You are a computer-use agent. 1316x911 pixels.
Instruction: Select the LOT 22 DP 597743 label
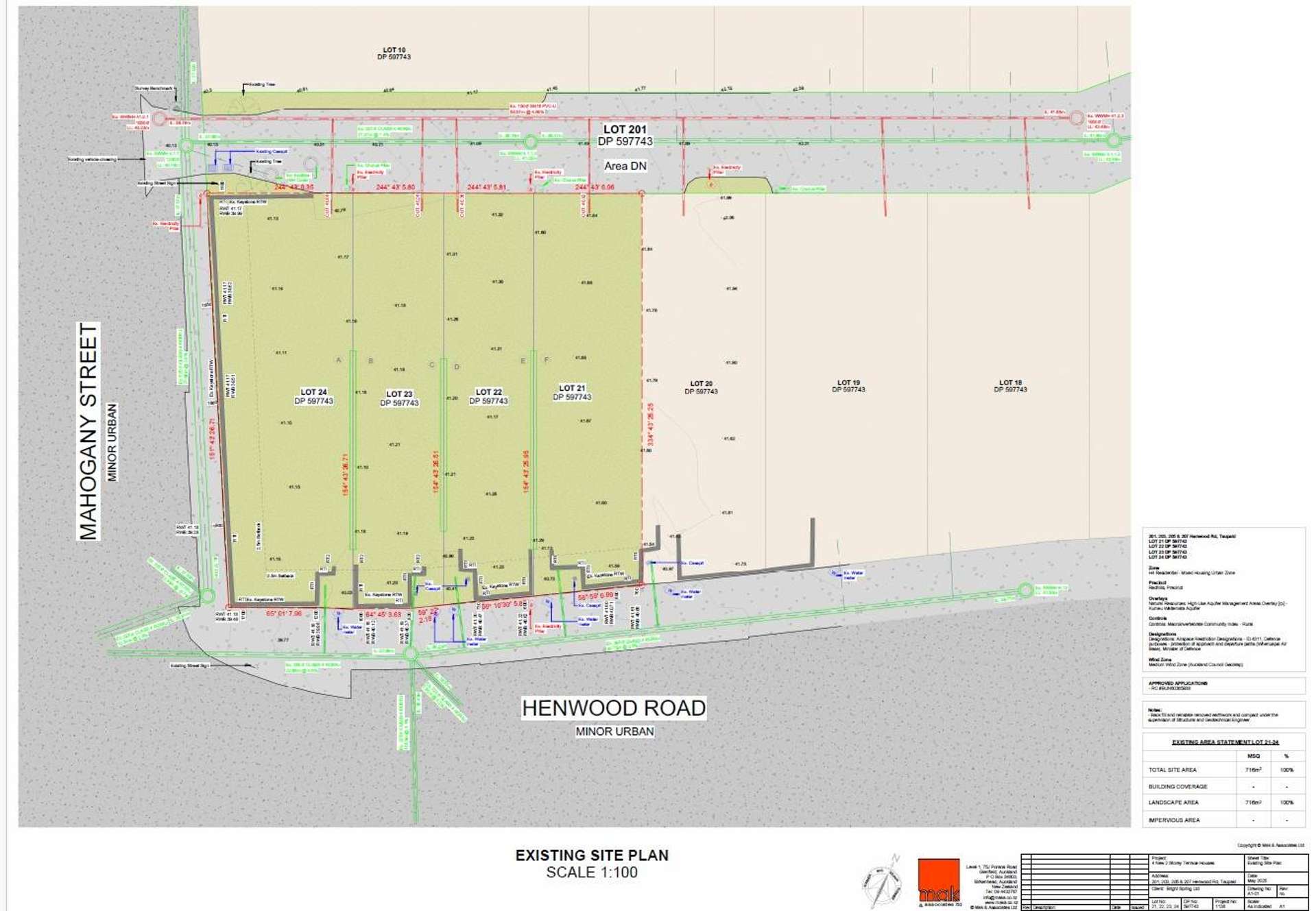488,396
